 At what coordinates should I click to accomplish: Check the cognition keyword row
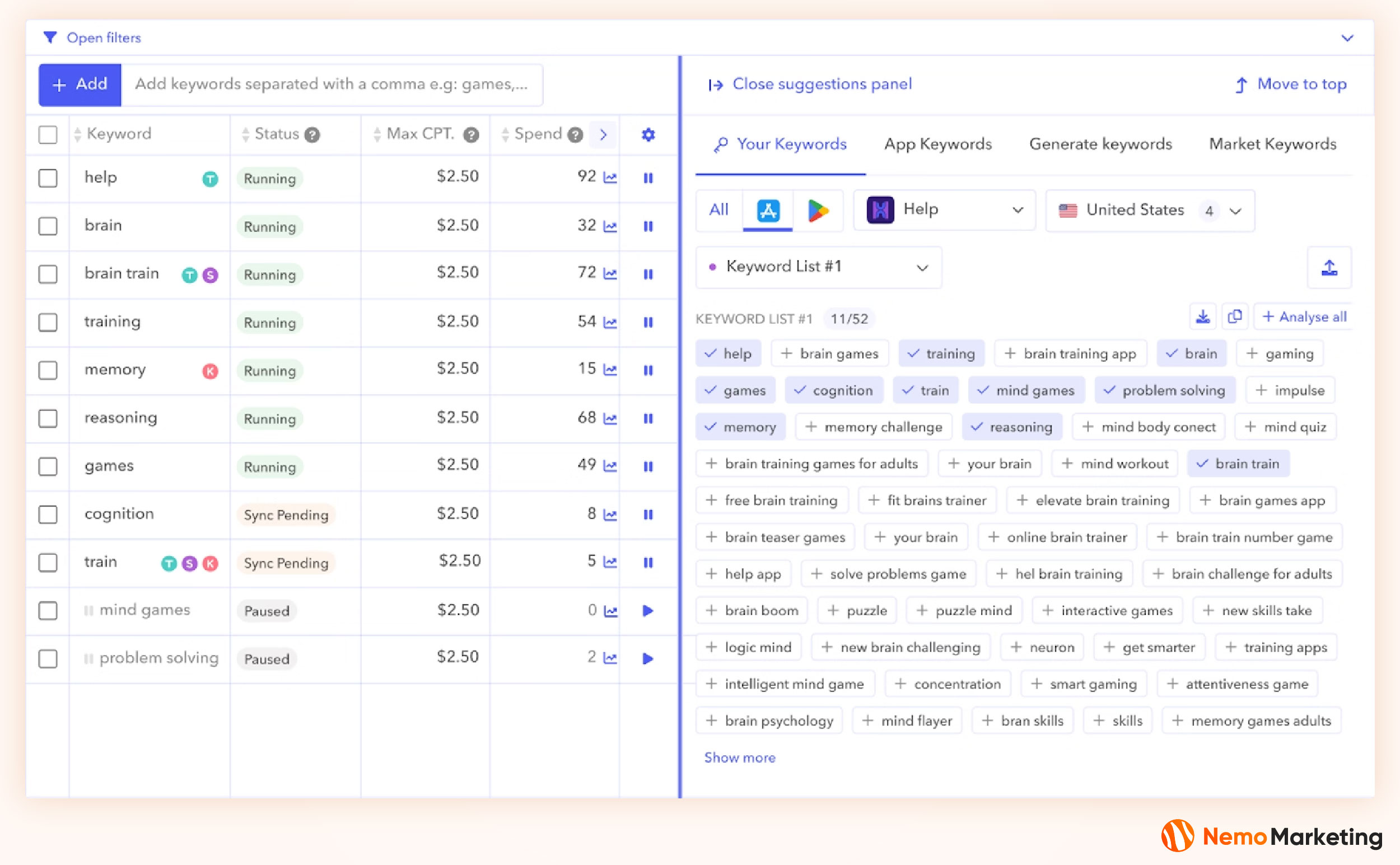48,515
